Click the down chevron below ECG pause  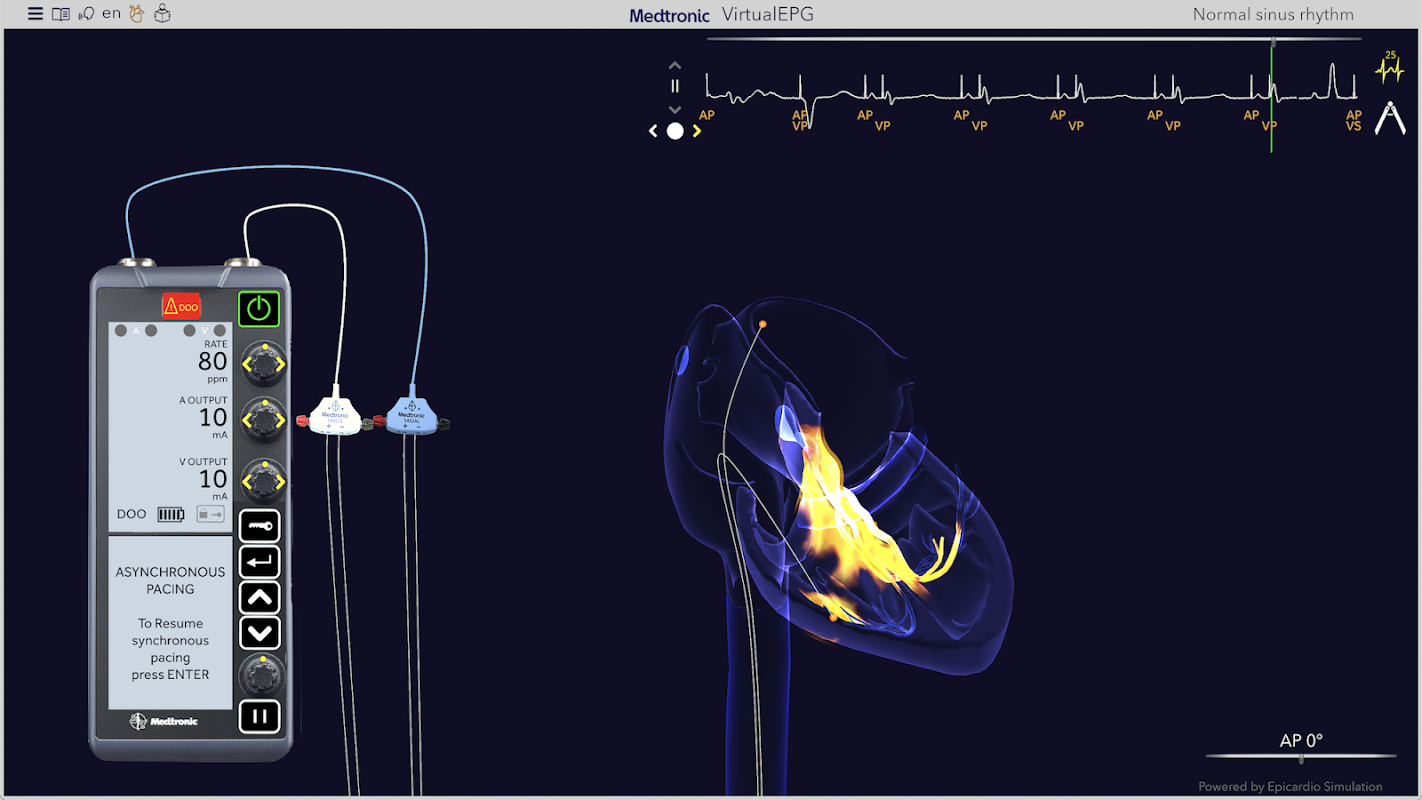(x=675, y=109)
